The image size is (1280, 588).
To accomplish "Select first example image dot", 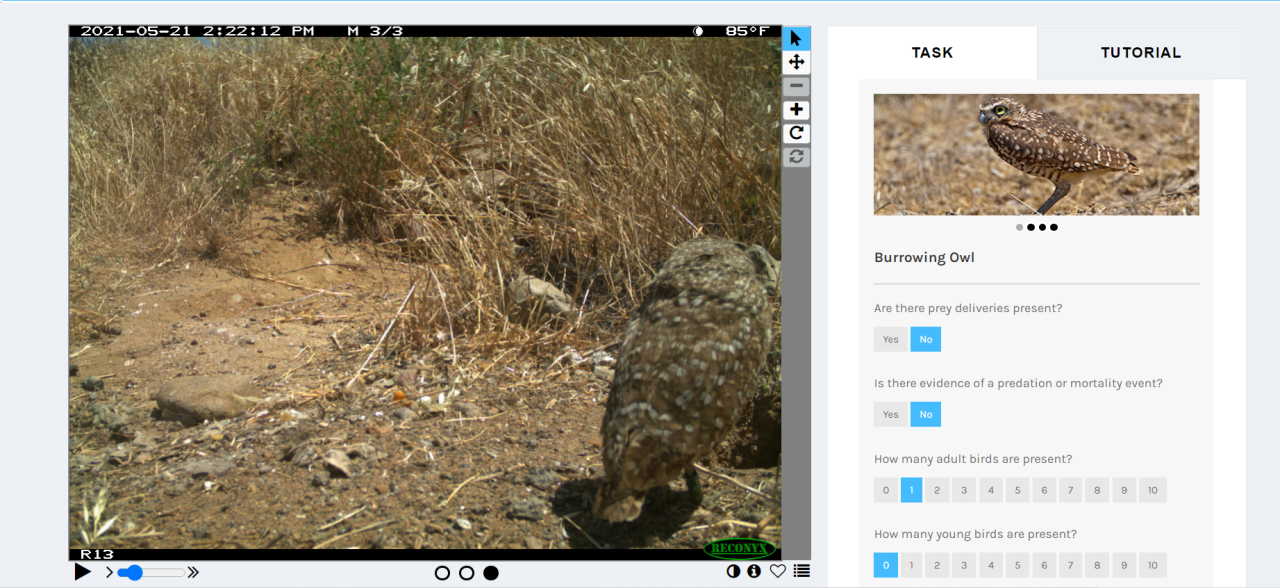I will [x=1019, y=227].
